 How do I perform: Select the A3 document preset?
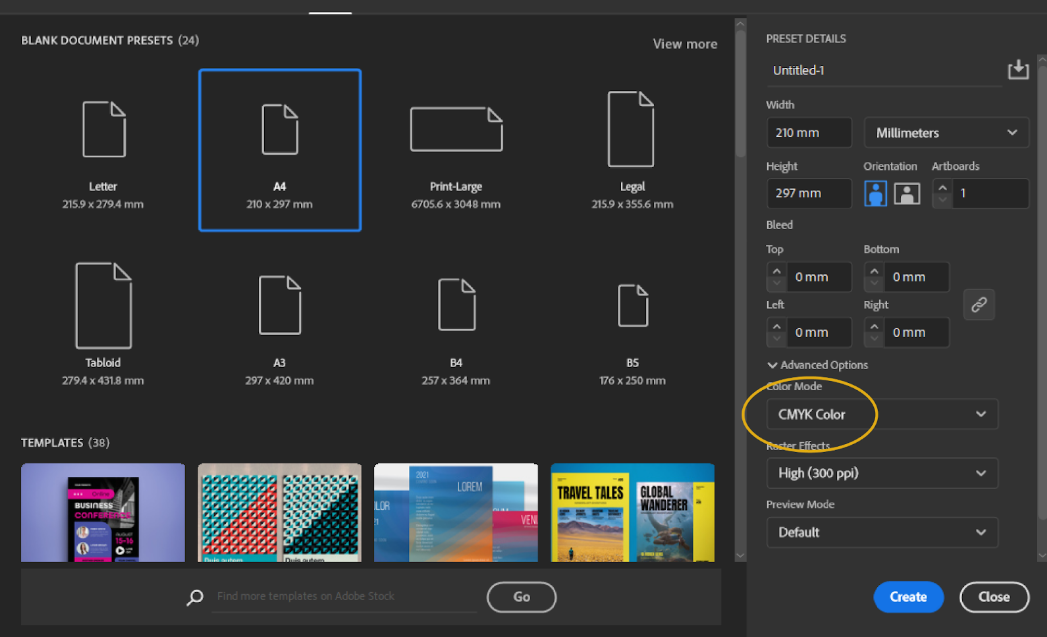click(280, 306)
